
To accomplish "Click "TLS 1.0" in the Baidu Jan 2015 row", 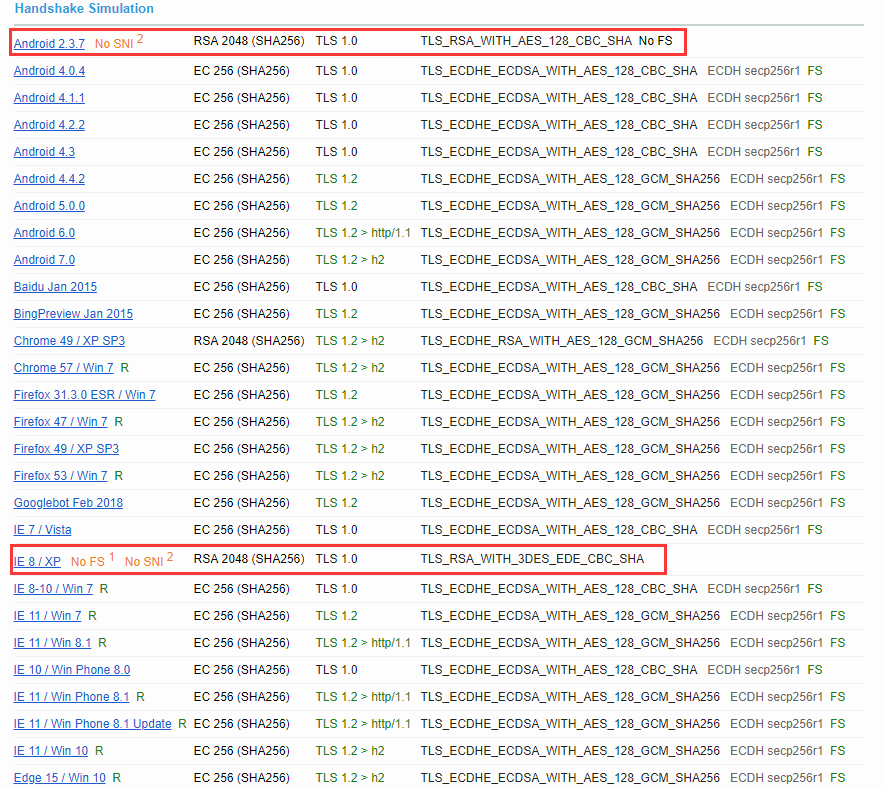I will (x=337, y=287).
